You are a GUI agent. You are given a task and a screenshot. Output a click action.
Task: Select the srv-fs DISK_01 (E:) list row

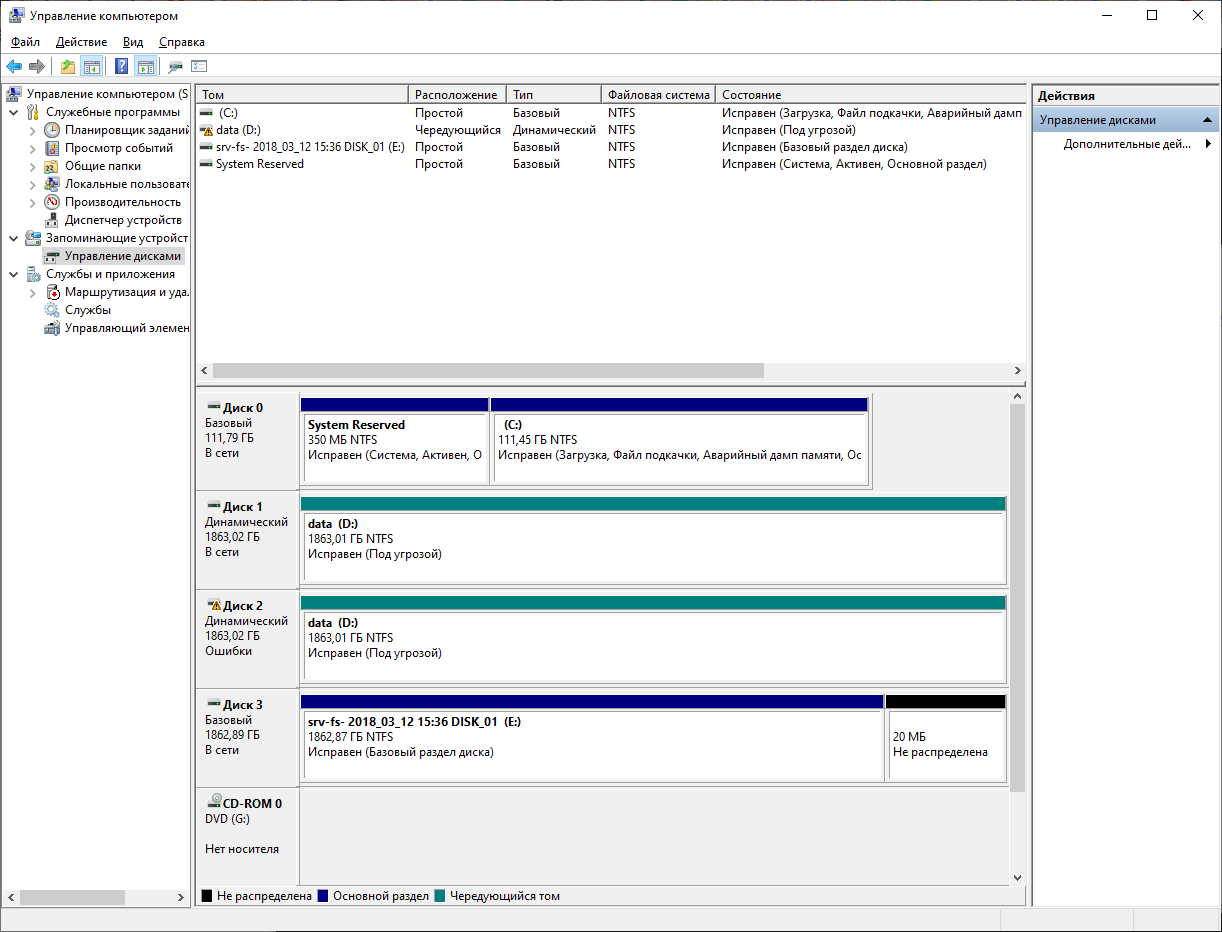(x=611, y=147)
